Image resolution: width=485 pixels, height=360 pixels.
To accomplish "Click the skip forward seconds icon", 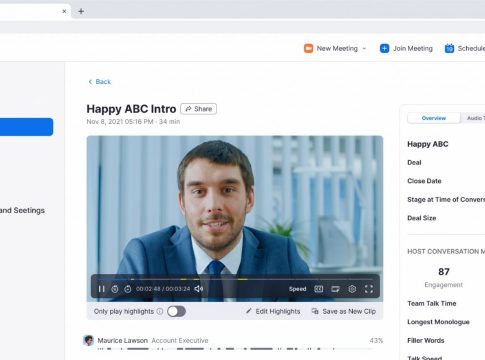I will point(128,289).
